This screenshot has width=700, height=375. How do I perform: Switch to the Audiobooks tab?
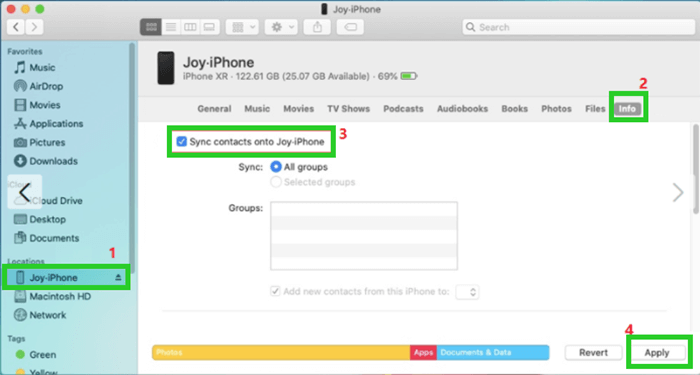(462, 109)
